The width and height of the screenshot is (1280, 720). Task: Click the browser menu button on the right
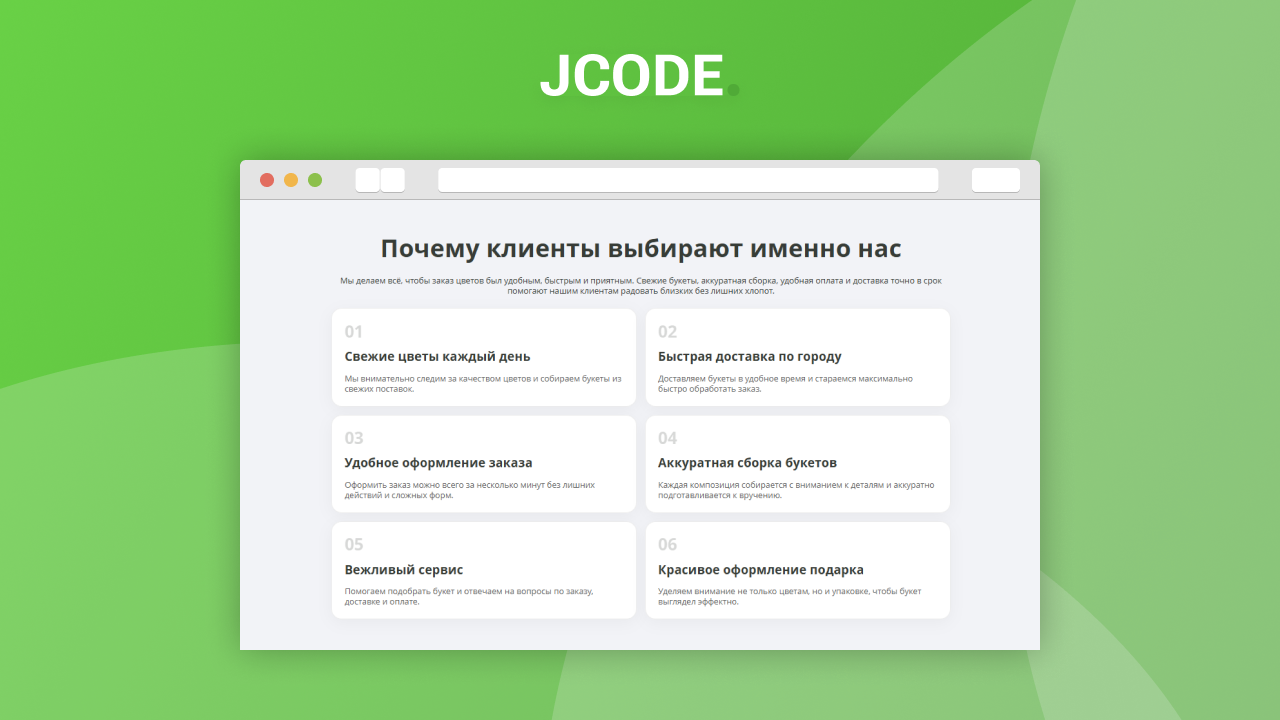996,180
